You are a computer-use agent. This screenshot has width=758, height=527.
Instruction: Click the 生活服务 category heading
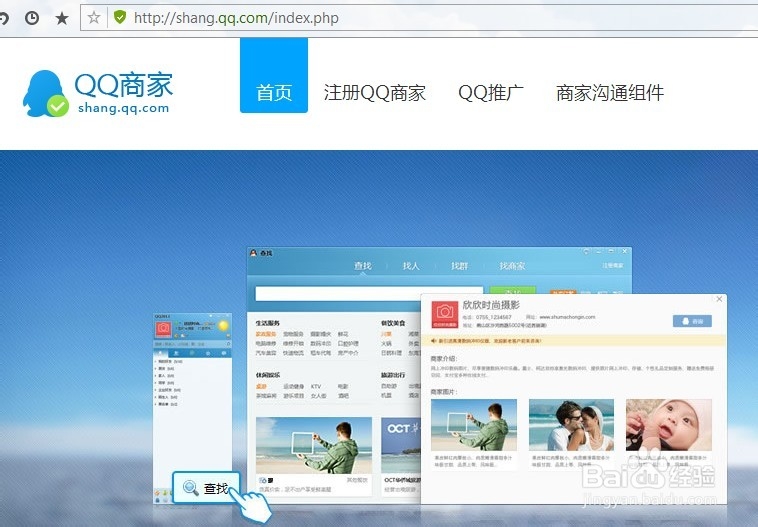[267, 323]
